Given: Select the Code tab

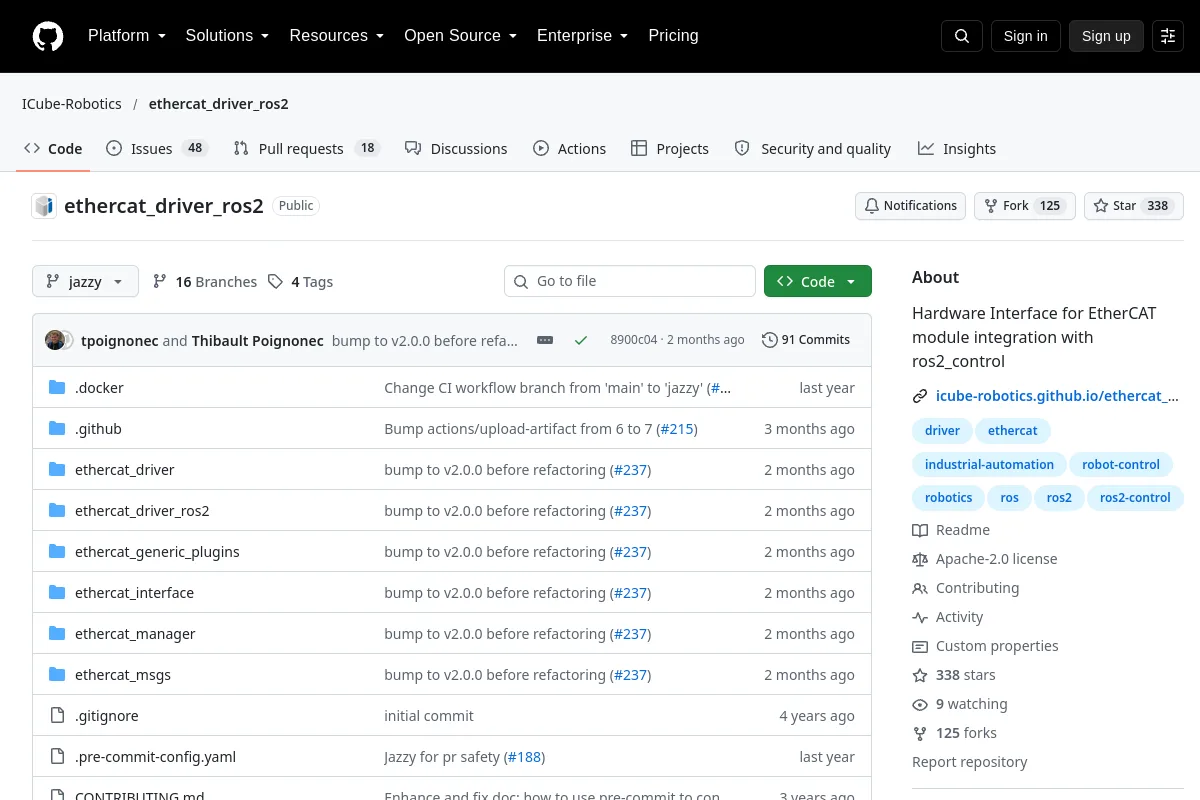Looking at the screenshot, I should click(54, 148).
